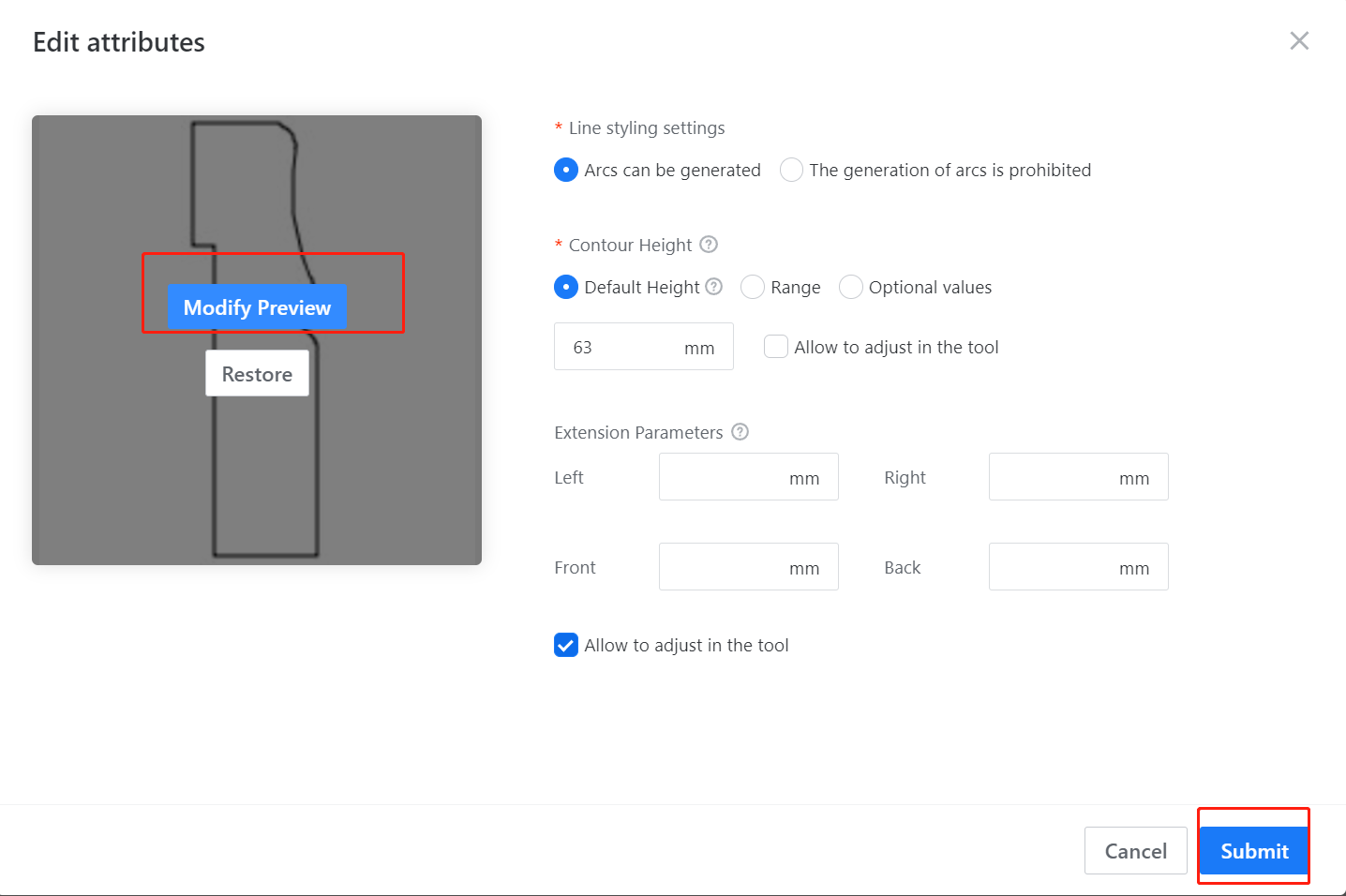Click the Restore button on preview
Image resolution: width=1346 pixels, height=896 pixels.
(257, 374)
